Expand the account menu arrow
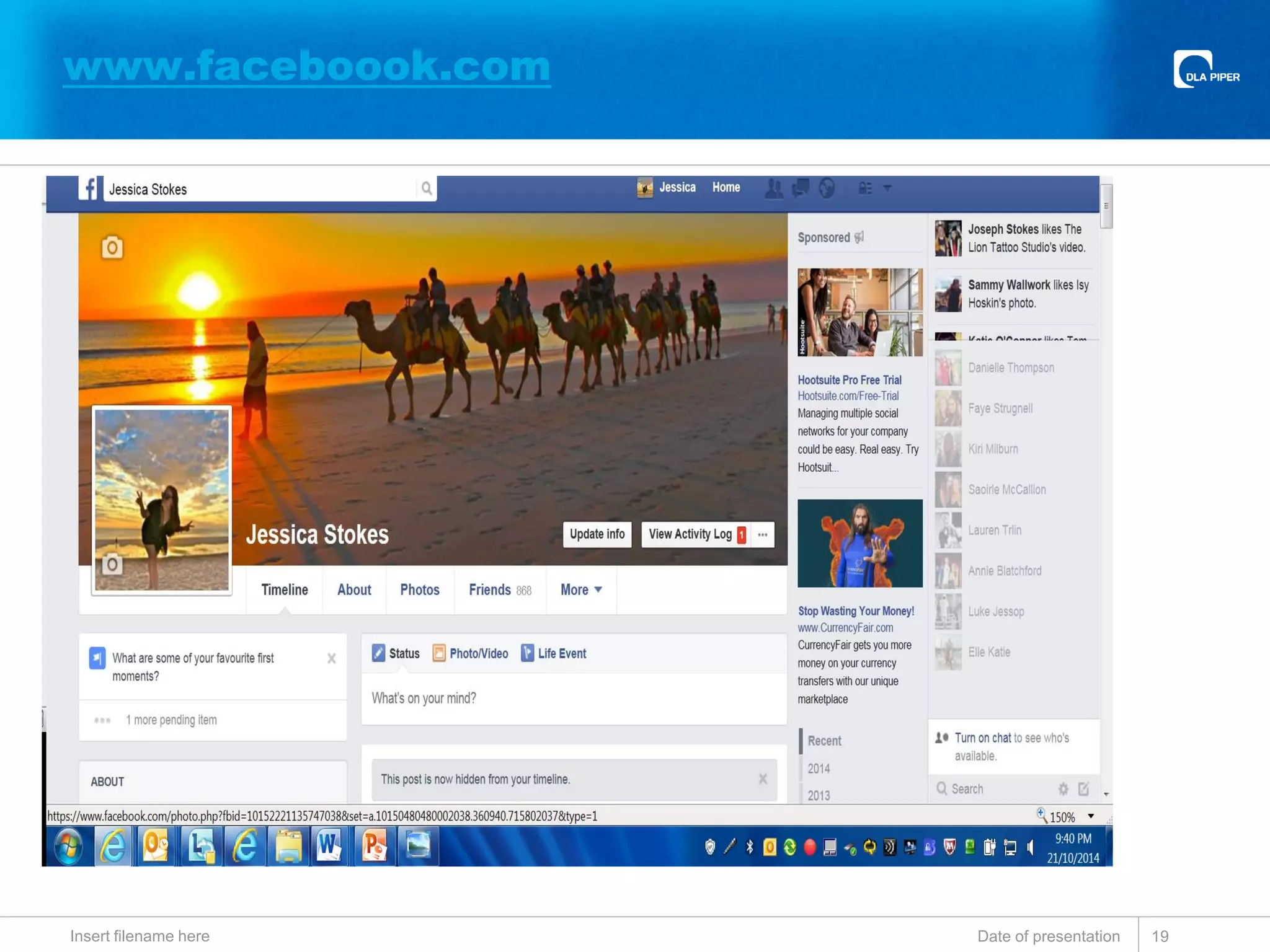This screenshot has height=952, width=1270. (887, 188)
